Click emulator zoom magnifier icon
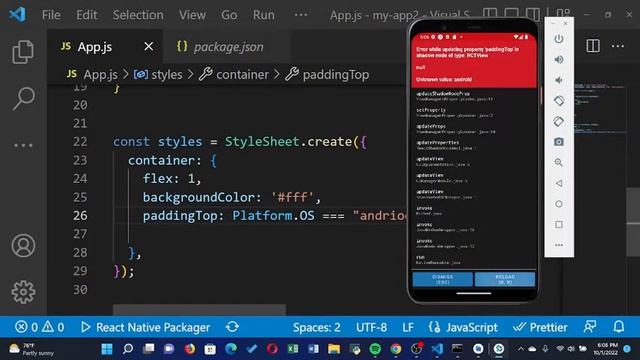The image size is (640, 360). [559, 162]
